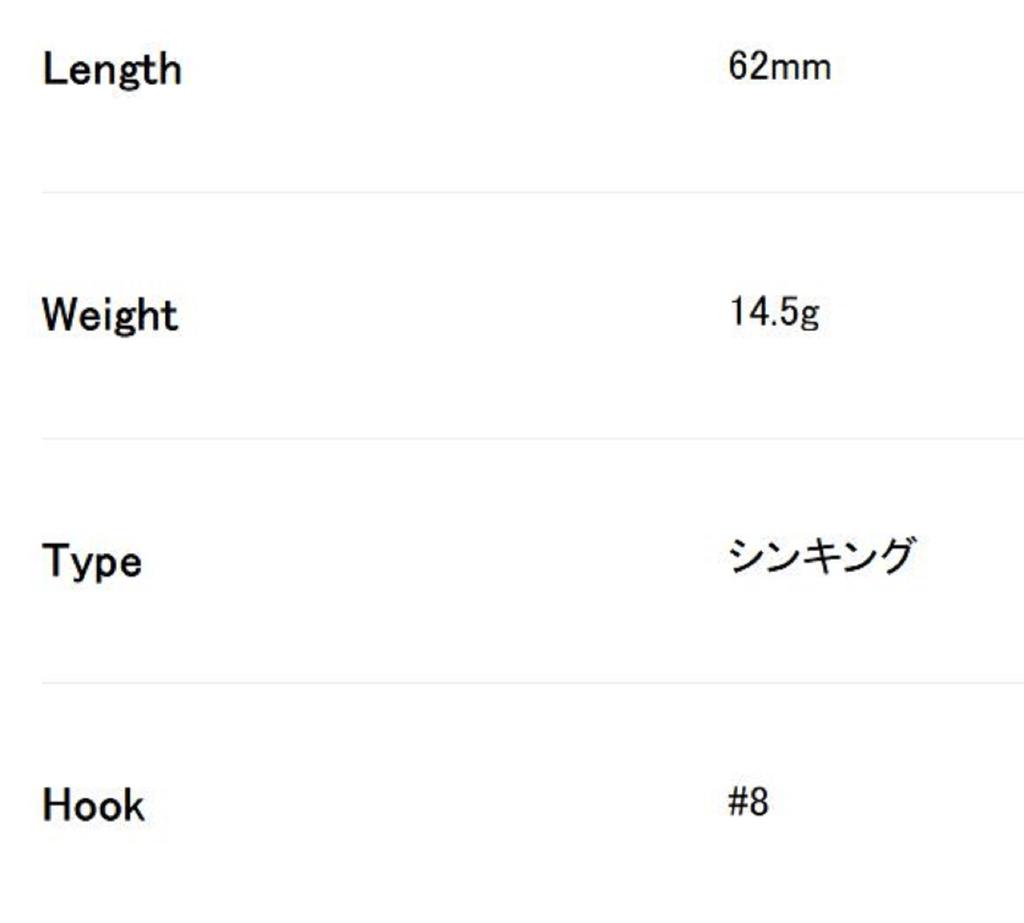Click the last katakana character グ
The image size is (1024, 923).
coord(896,556)
